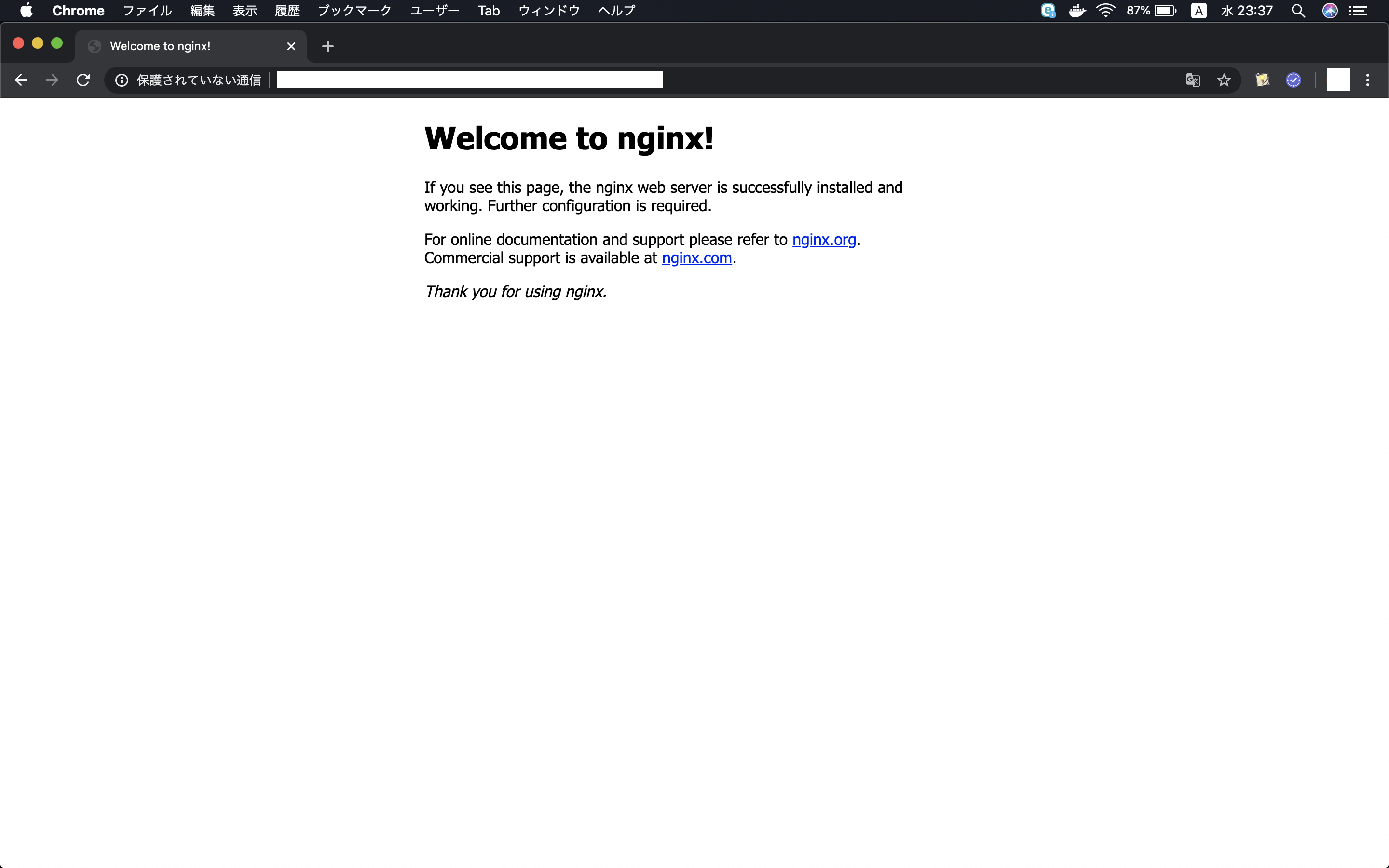
Task: Click the forward navigation arrow
Action: pos(52,80)
